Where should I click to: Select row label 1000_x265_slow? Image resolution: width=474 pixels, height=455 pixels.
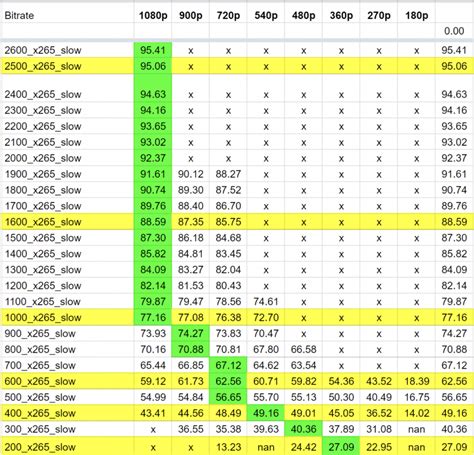click(x=67, y=318)
